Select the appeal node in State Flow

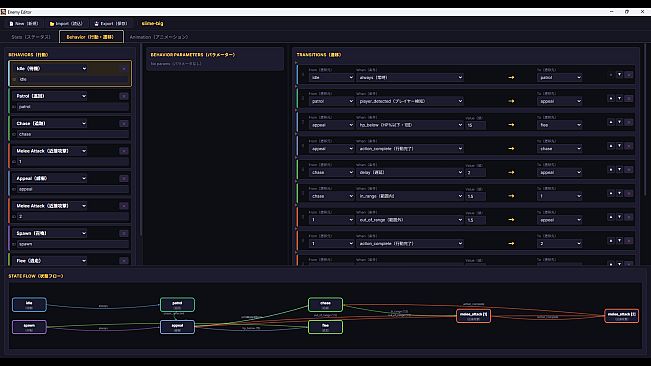(x=177, y=327)
